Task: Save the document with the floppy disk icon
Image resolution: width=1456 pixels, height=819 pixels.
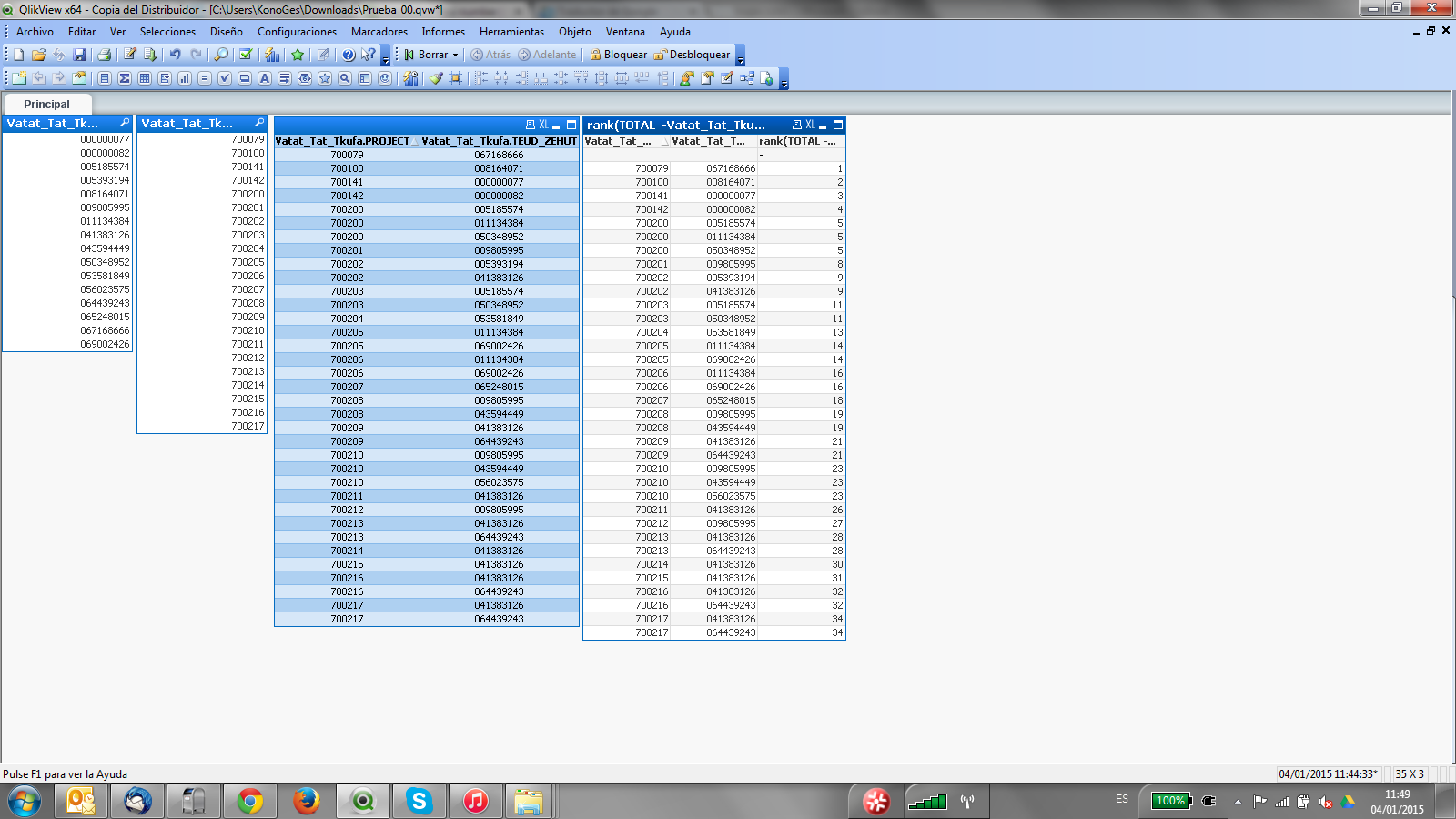Action: pyautogui.click(x=79, y=55)
